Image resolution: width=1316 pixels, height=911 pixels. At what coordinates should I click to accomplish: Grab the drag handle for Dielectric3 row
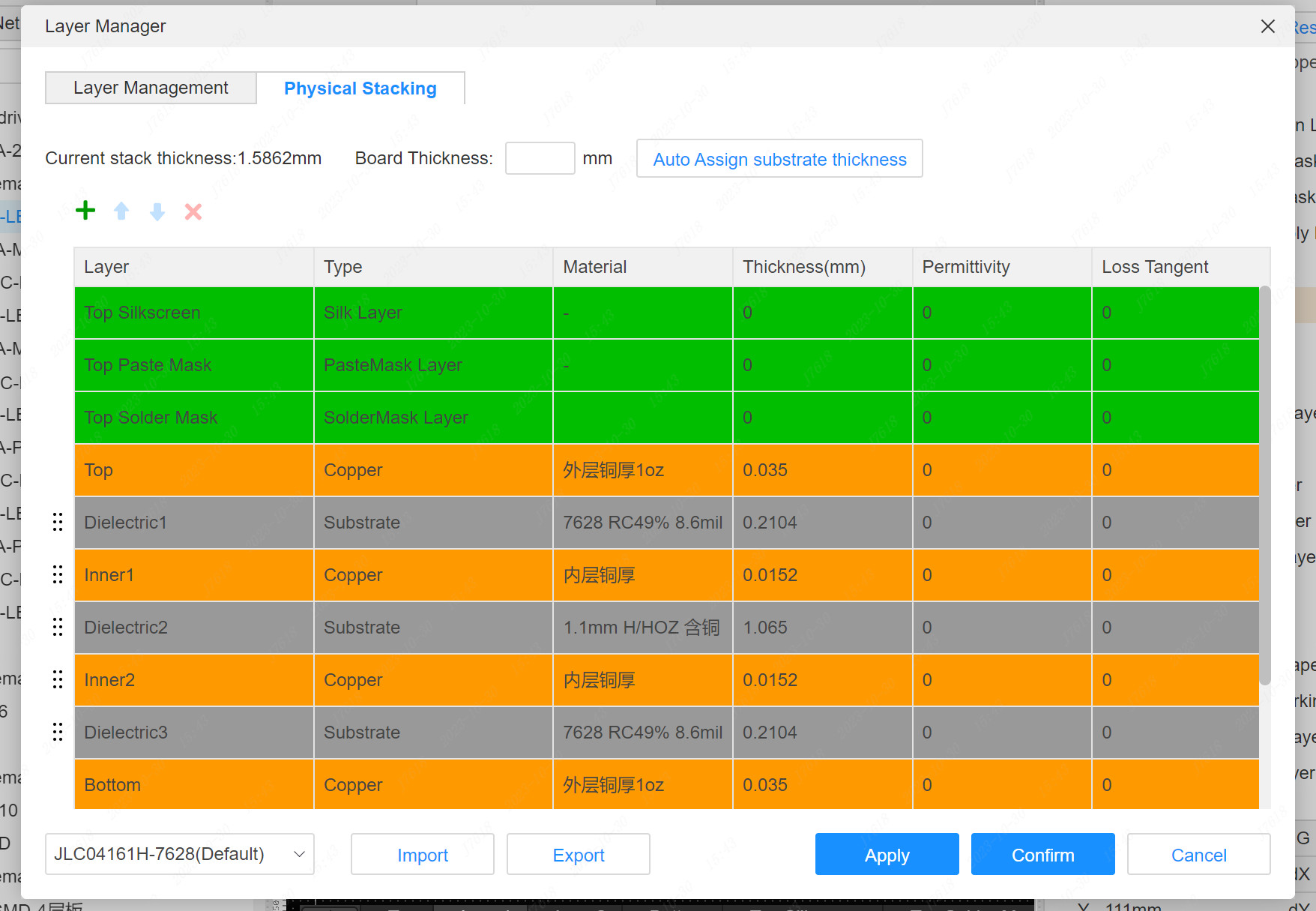coord(58,732)
